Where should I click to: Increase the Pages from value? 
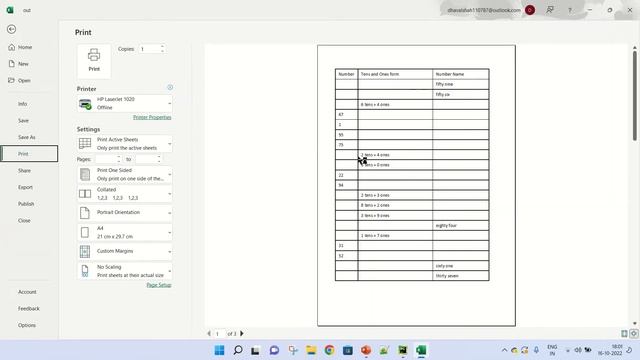pyautogui.click(x=119, y=157)
